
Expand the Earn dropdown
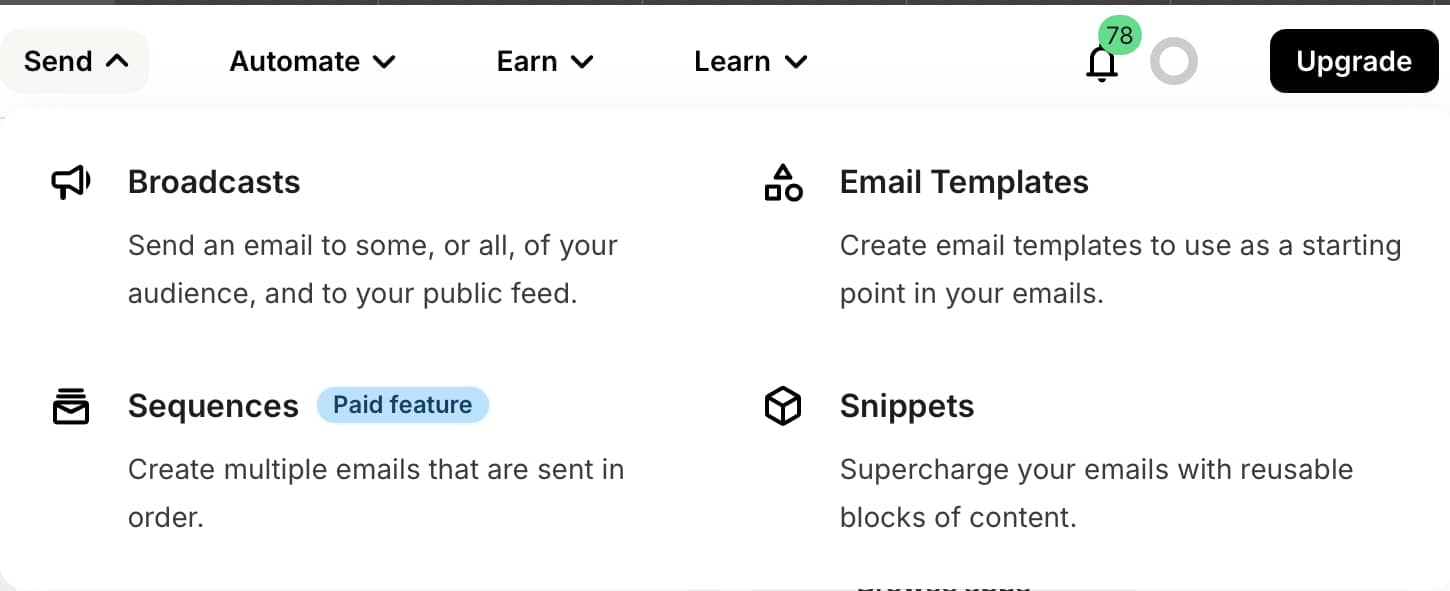coord(545,62)
